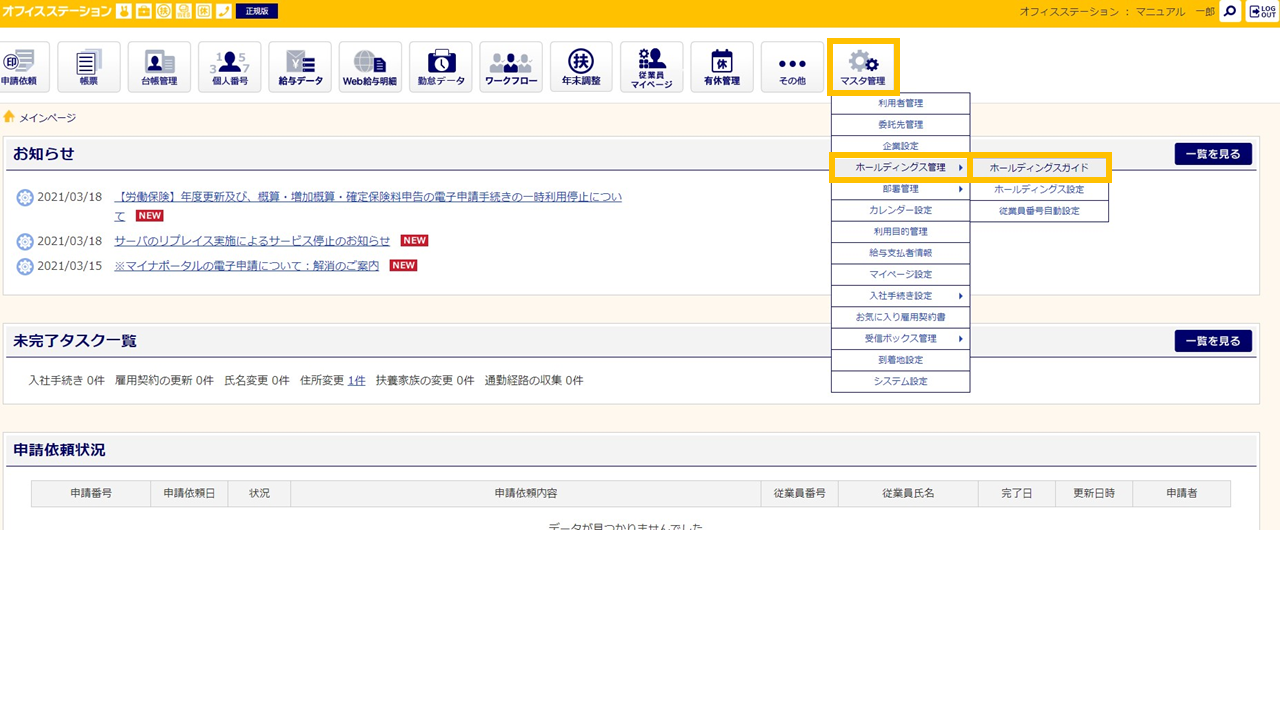
Task: Expand the 受信ボックス管理 submenu
Action: (x=900, y=339)
